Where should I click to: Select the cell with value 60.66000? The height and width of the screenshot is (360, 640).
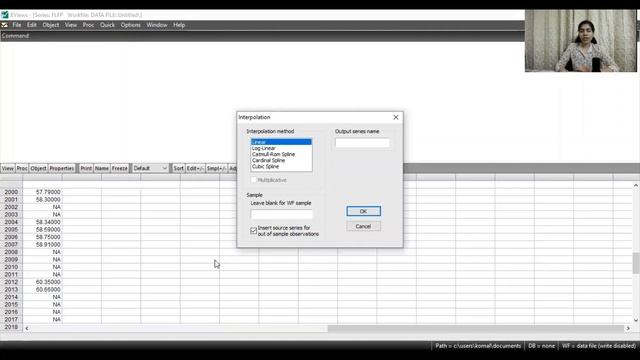(x=42, y=289)
